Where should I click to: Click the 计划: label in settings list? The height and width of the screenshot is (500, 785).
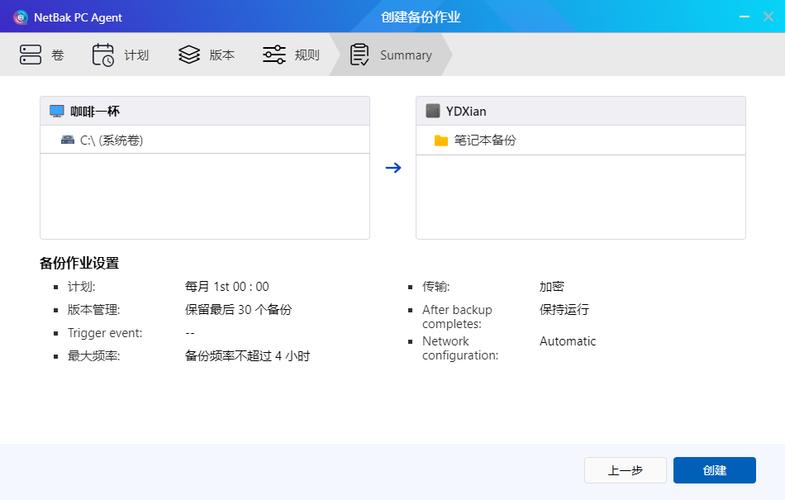(x=82, y=286)
